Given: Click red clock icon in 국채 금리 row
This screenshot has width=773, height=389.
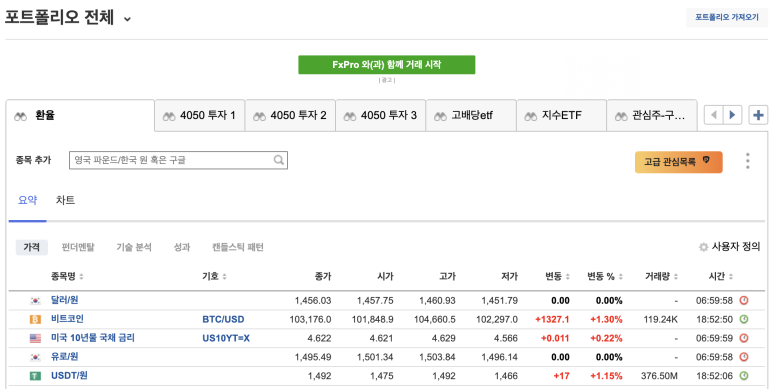Looking at the screenshot, I should click(x=744, y=338).
